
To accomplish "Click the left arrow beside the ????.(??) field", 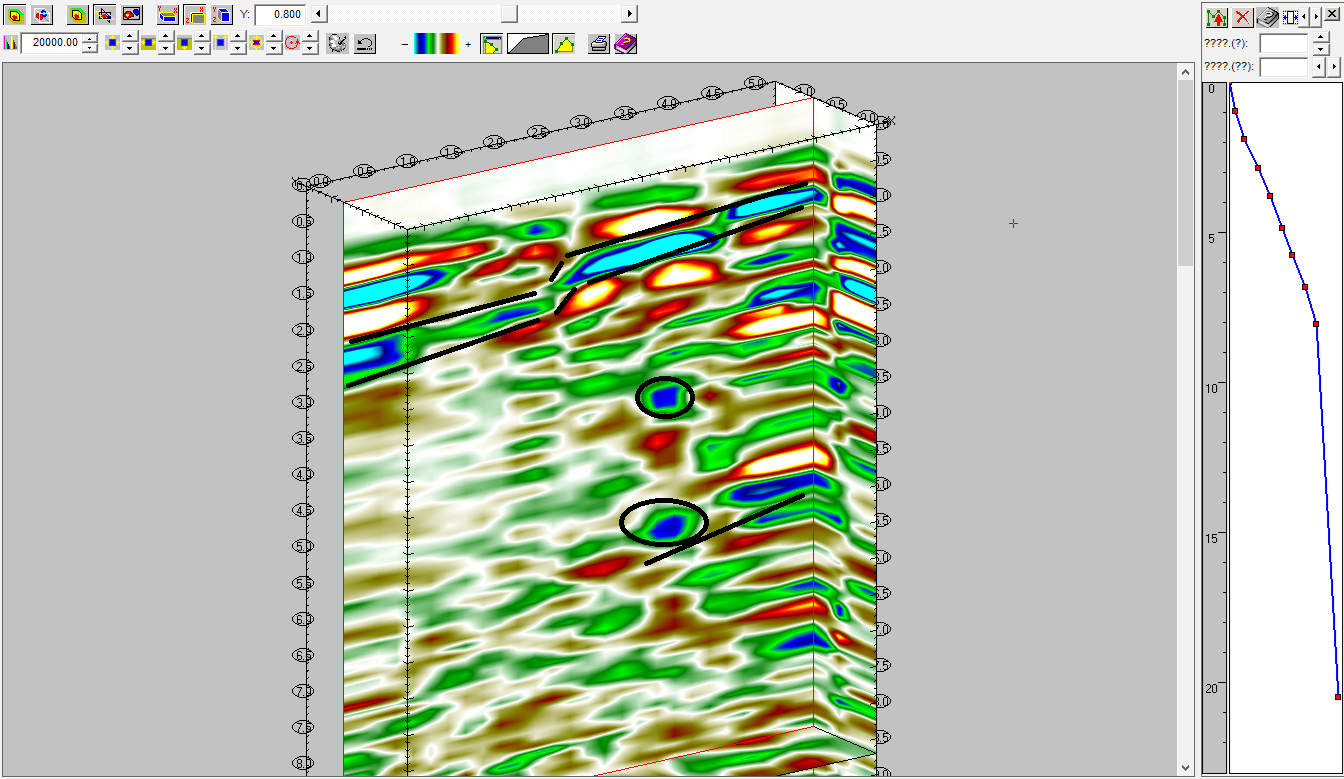I will [1319, 67].
